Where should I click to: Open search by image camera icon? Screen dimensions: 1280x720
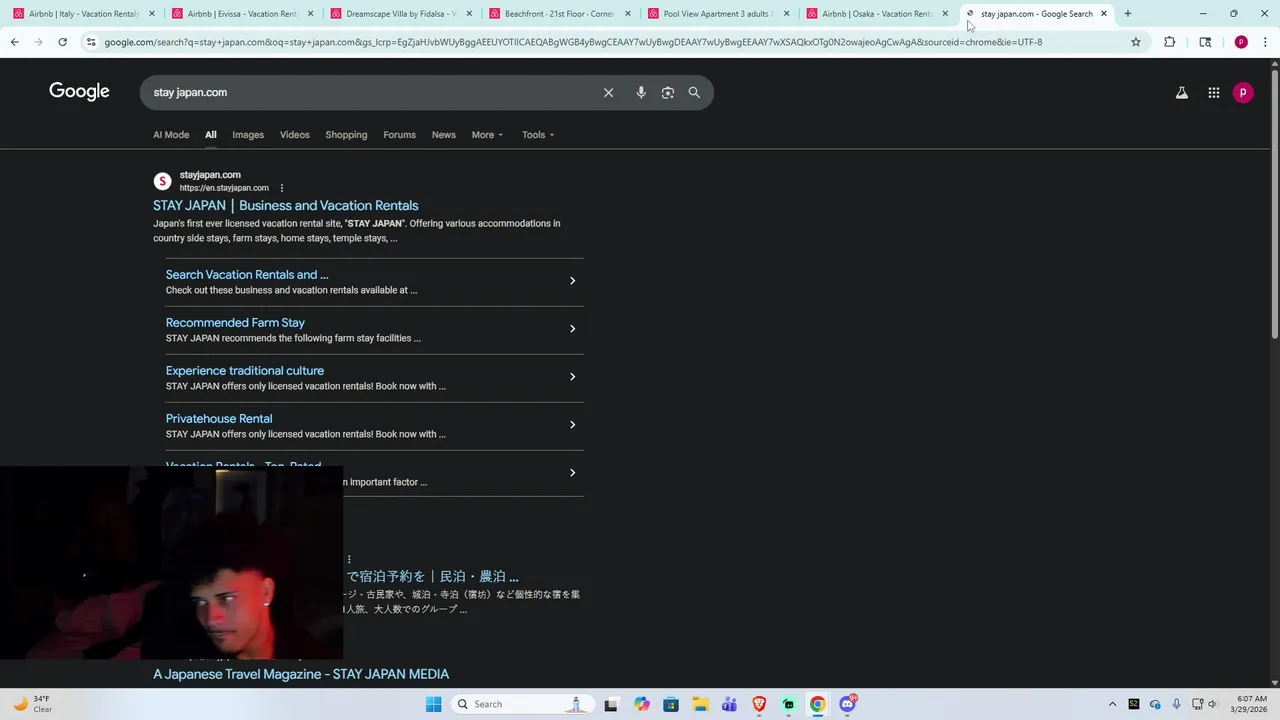668,92
